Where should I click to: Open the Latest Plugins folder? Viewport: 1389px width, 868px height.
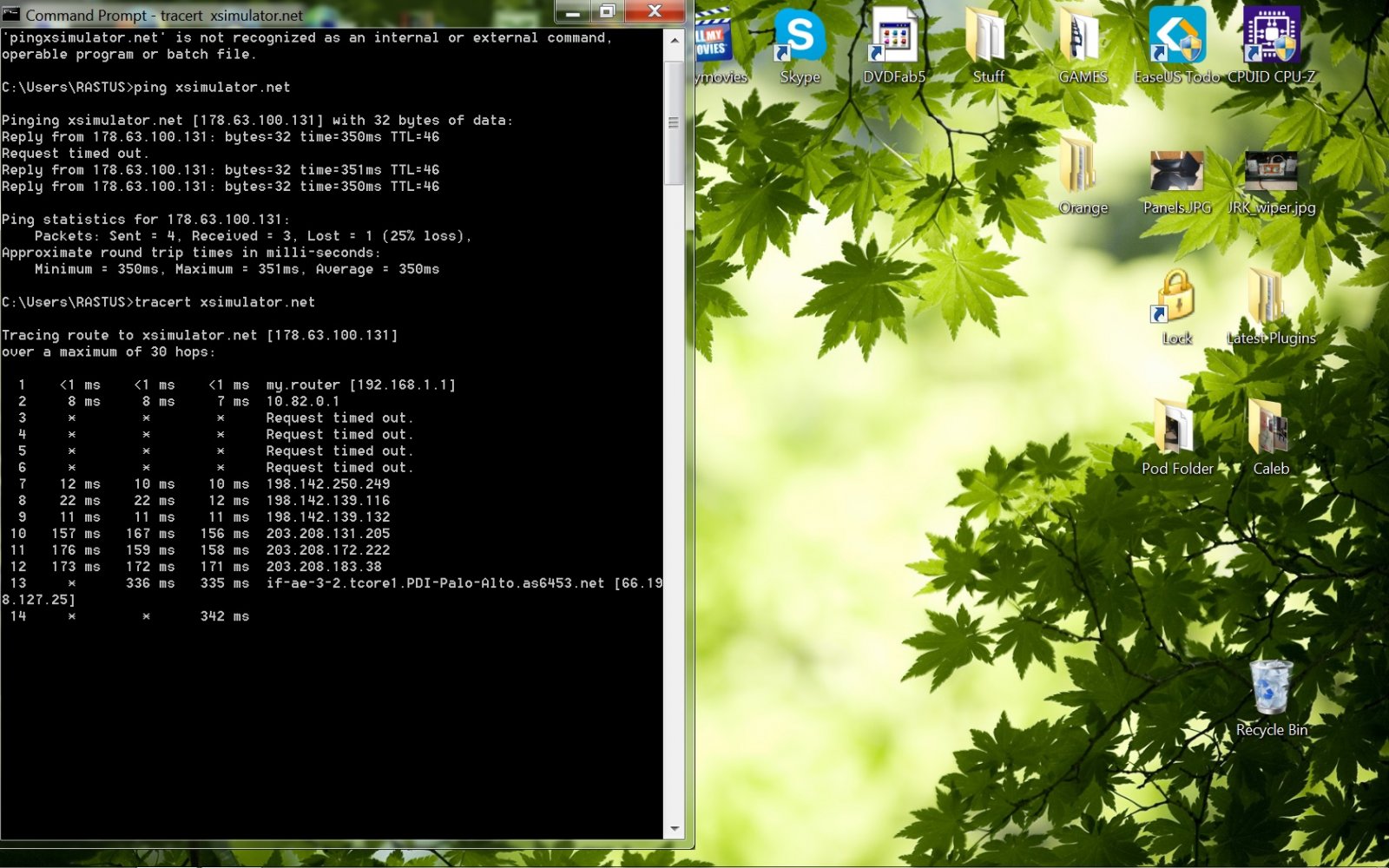tap(1271, 299)
